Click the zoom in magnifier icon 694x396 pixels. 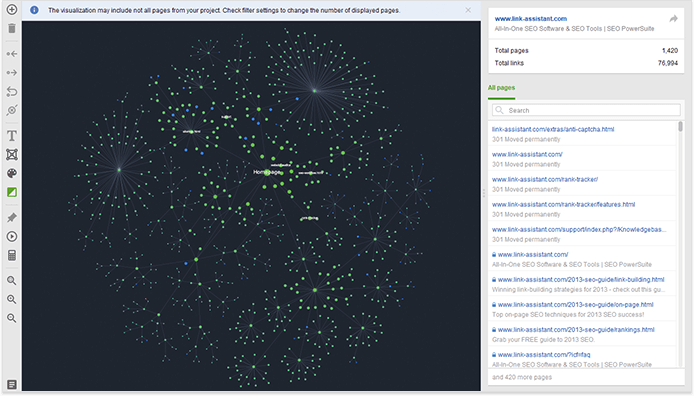pyautogui.click(x=12, y=300)
